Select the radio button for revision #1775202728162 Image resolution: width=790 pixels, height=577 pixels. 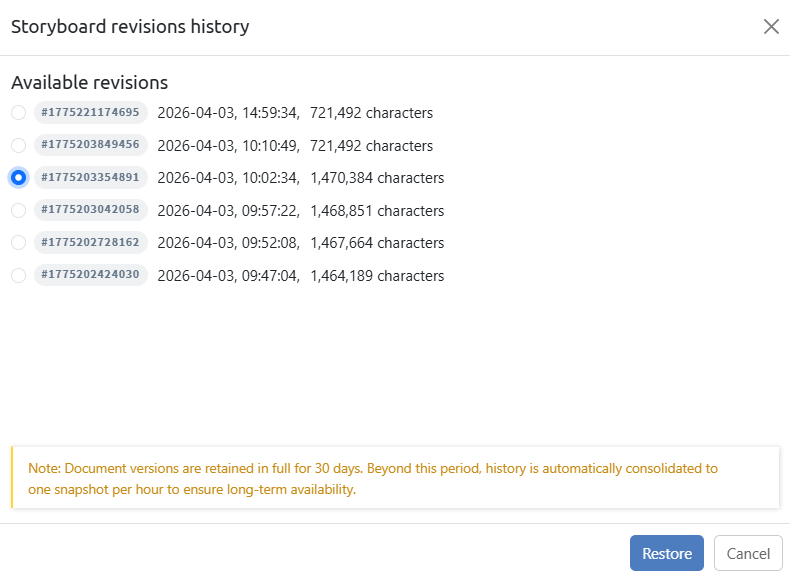pos(18,243)
